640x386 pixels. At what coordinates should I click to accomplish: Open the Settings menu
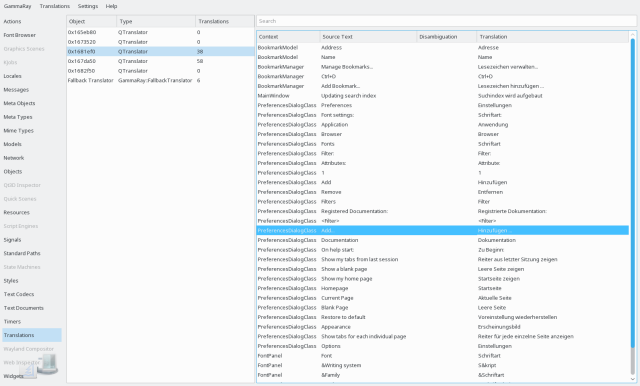(88, 6)
